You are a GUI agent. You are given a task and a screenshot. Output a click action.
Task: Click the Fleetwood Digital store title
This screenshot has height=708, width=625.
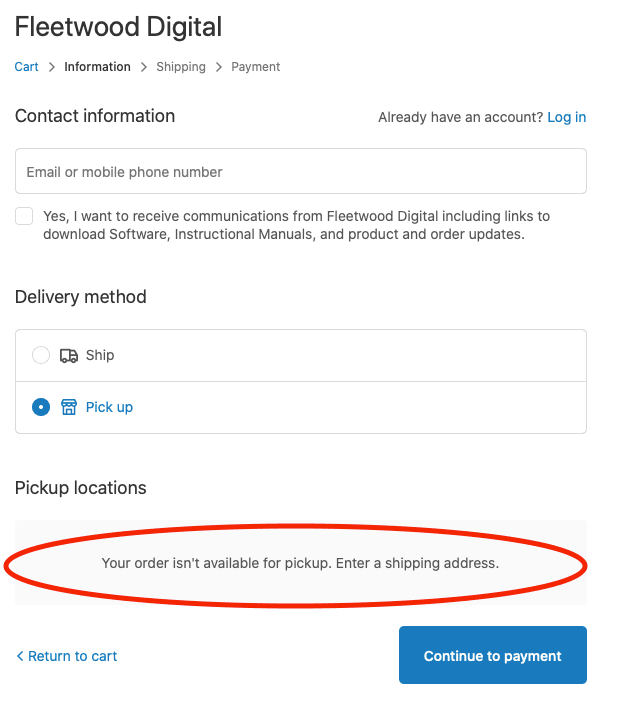coord(119,27)
